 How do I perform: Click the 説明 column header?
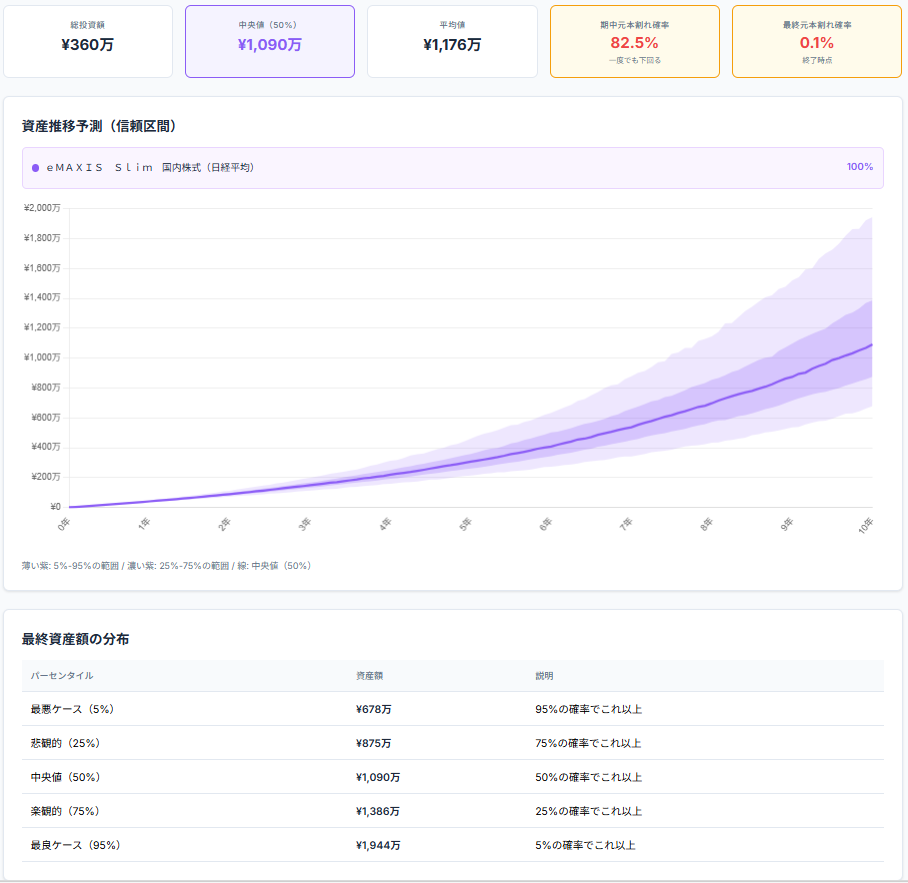[544, 676]
